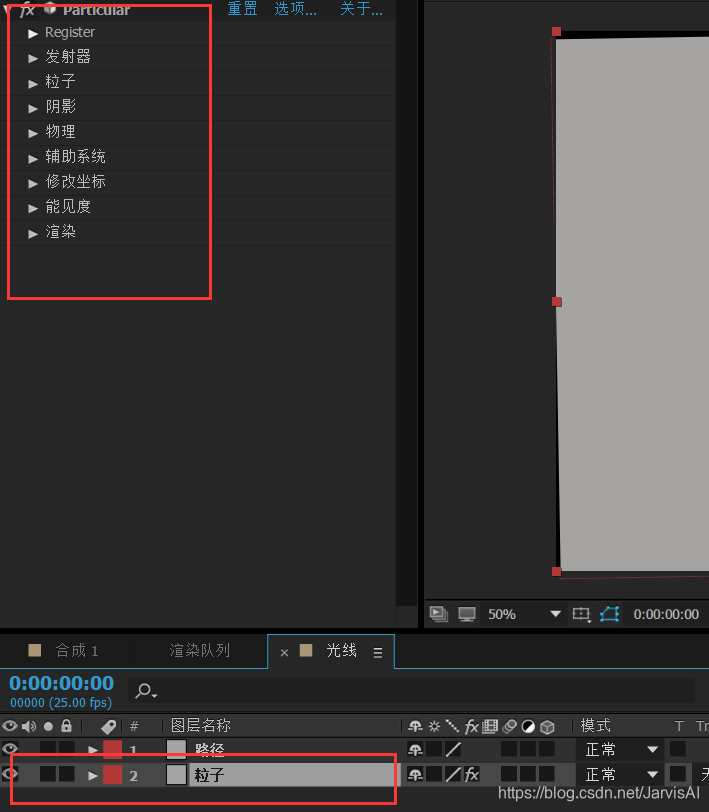Click the Particular effect cube icon
Screen dimensions: 709x812
click(x=50, y=8)
